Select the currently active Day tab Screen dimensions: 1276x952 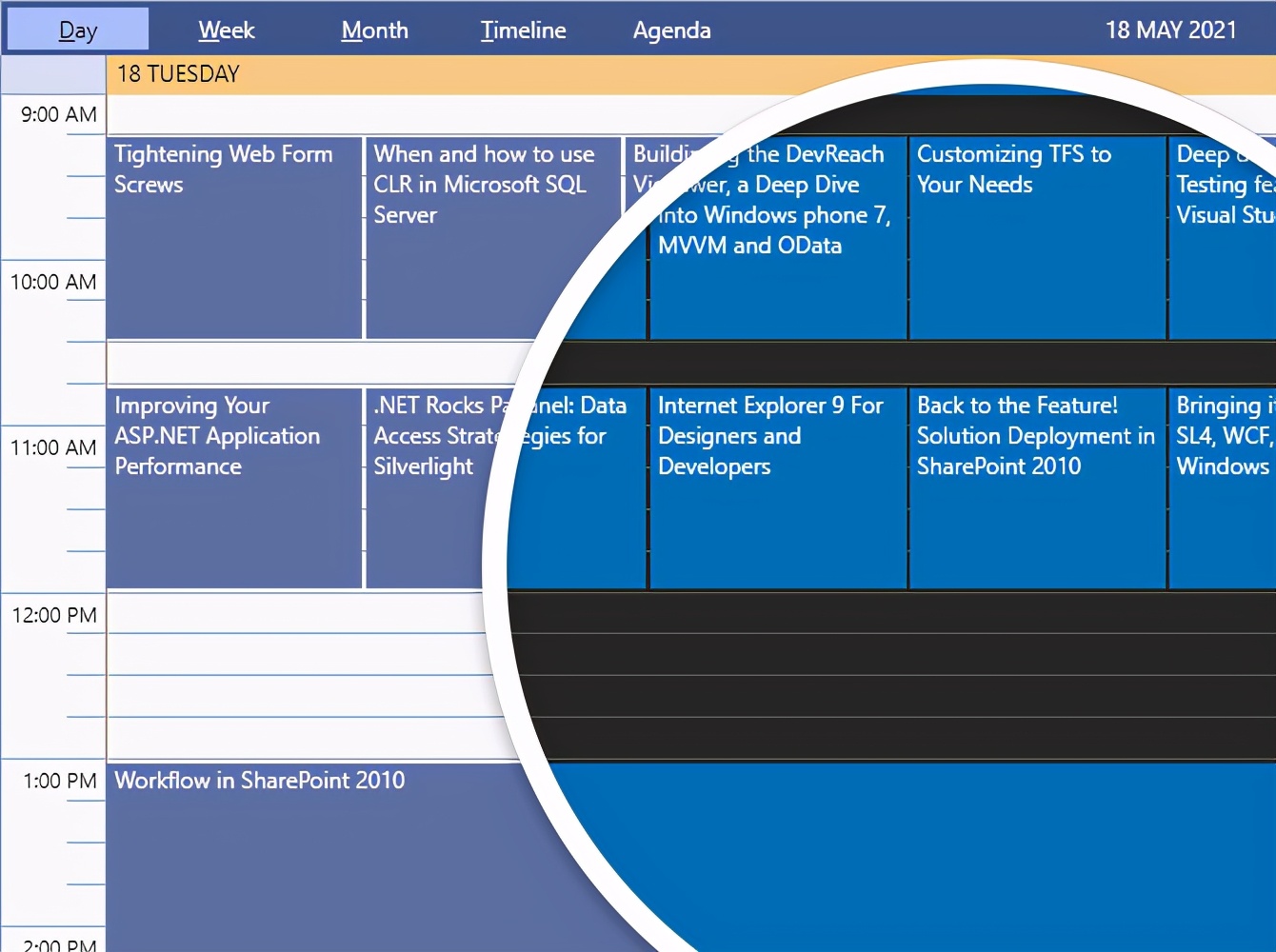coord(76,30)
